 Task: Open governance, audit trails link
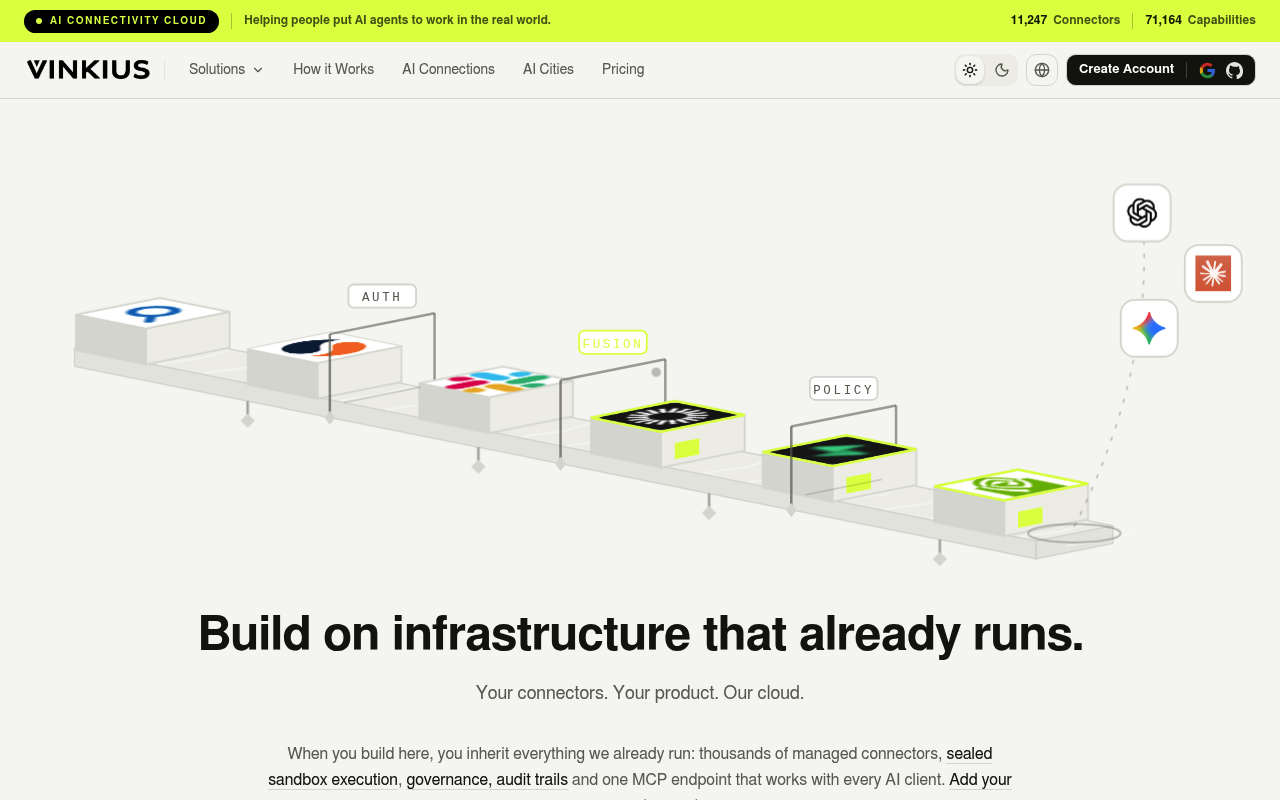pyautogui.click(x=487, y=779)
